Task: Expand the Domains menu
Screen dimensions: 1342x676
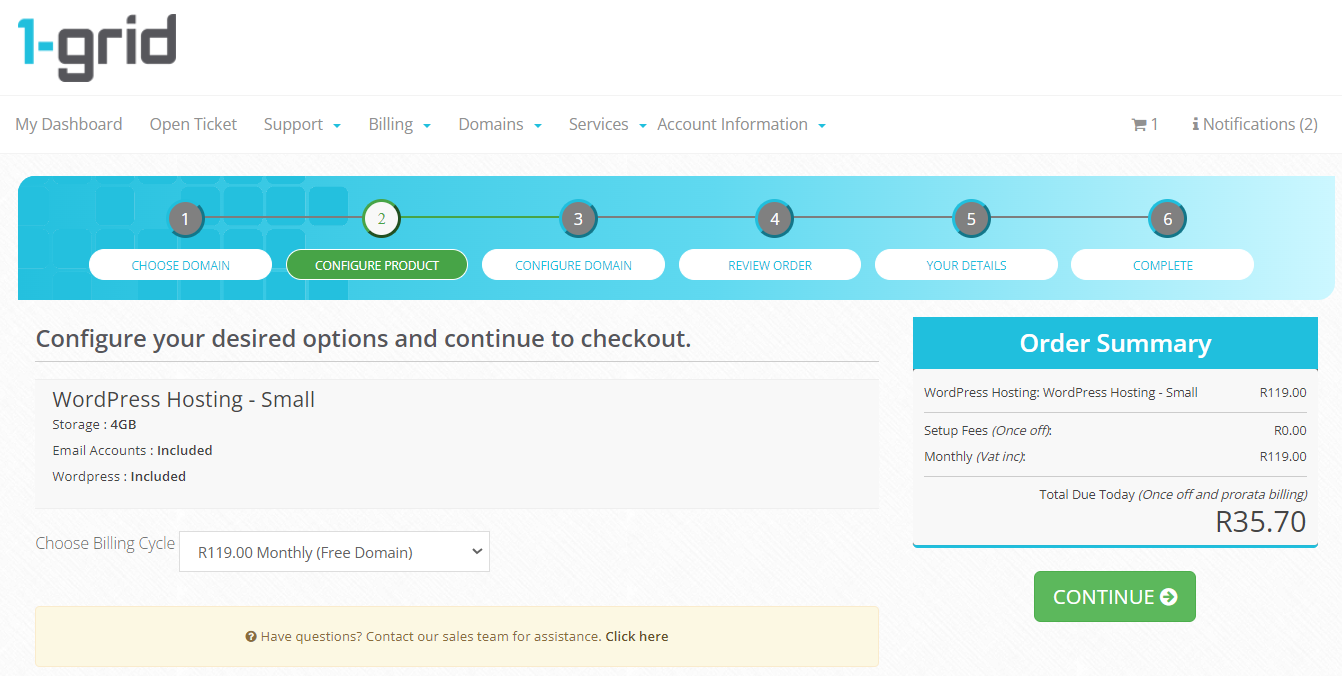Action: pos(500,124)
